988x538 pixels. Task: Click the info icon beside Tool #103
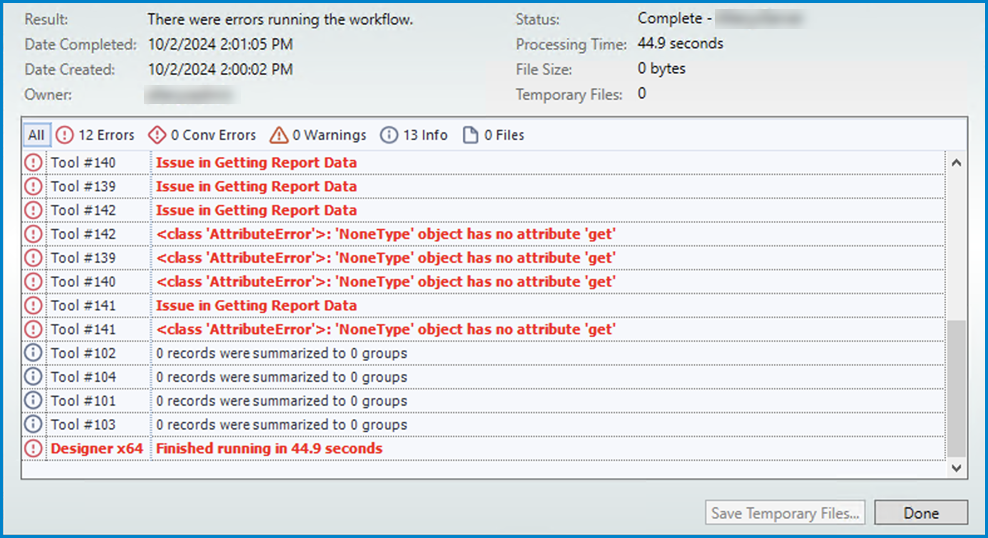tap(33, 425)
